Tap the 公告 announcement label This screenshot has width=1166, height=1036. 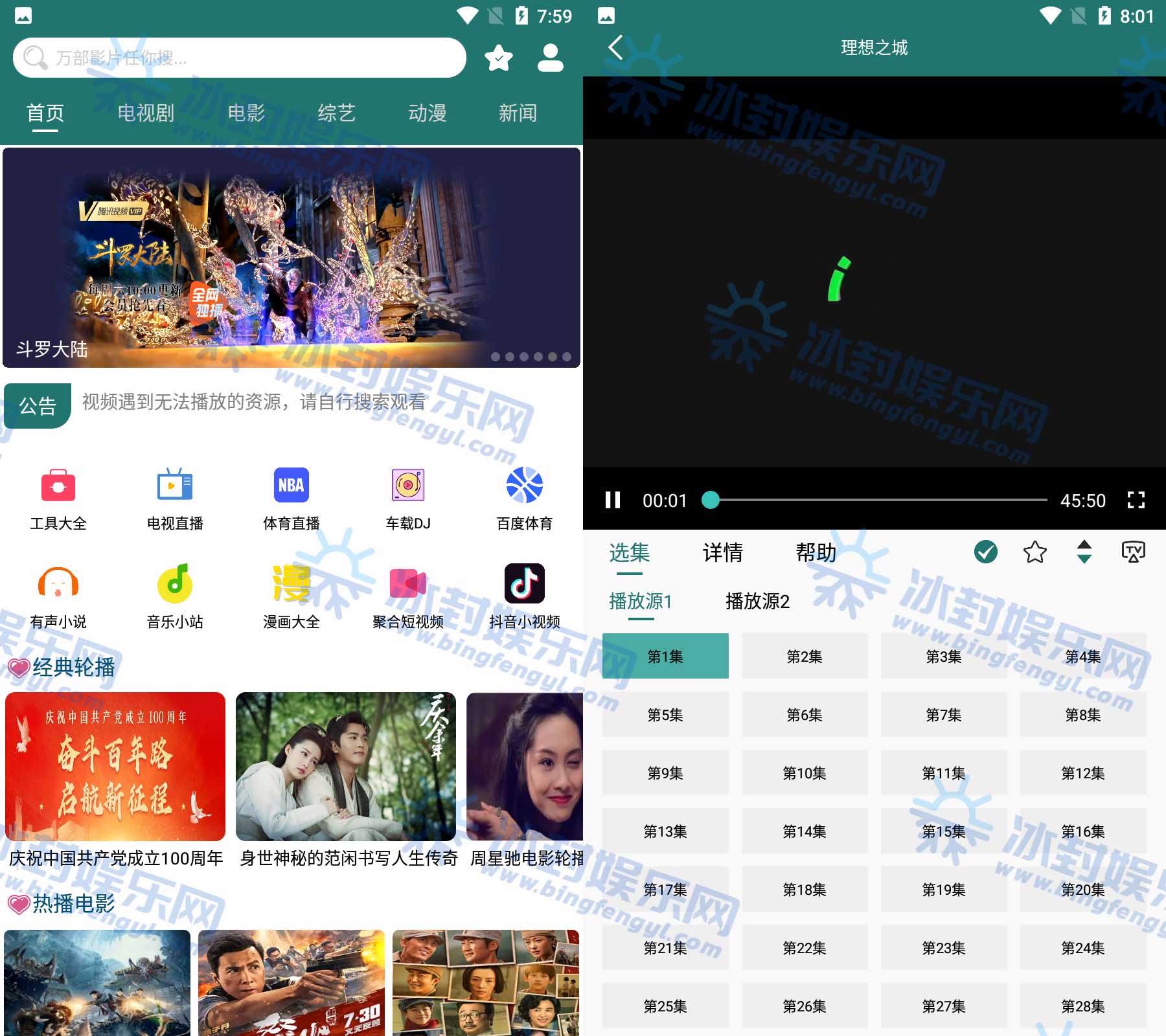point(38,406)
